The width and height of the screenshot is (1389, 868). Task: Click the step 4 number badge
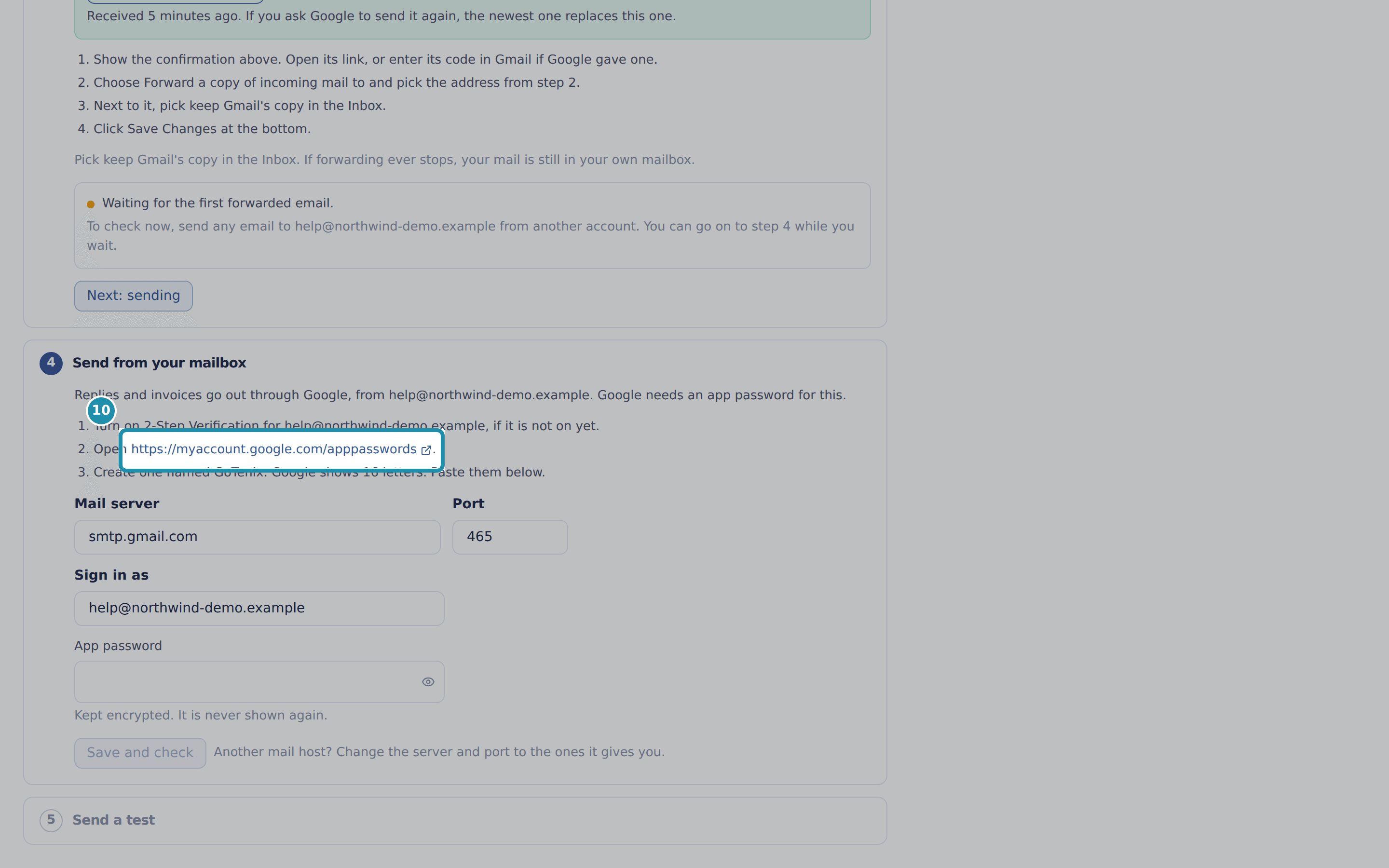pos(51,363)
